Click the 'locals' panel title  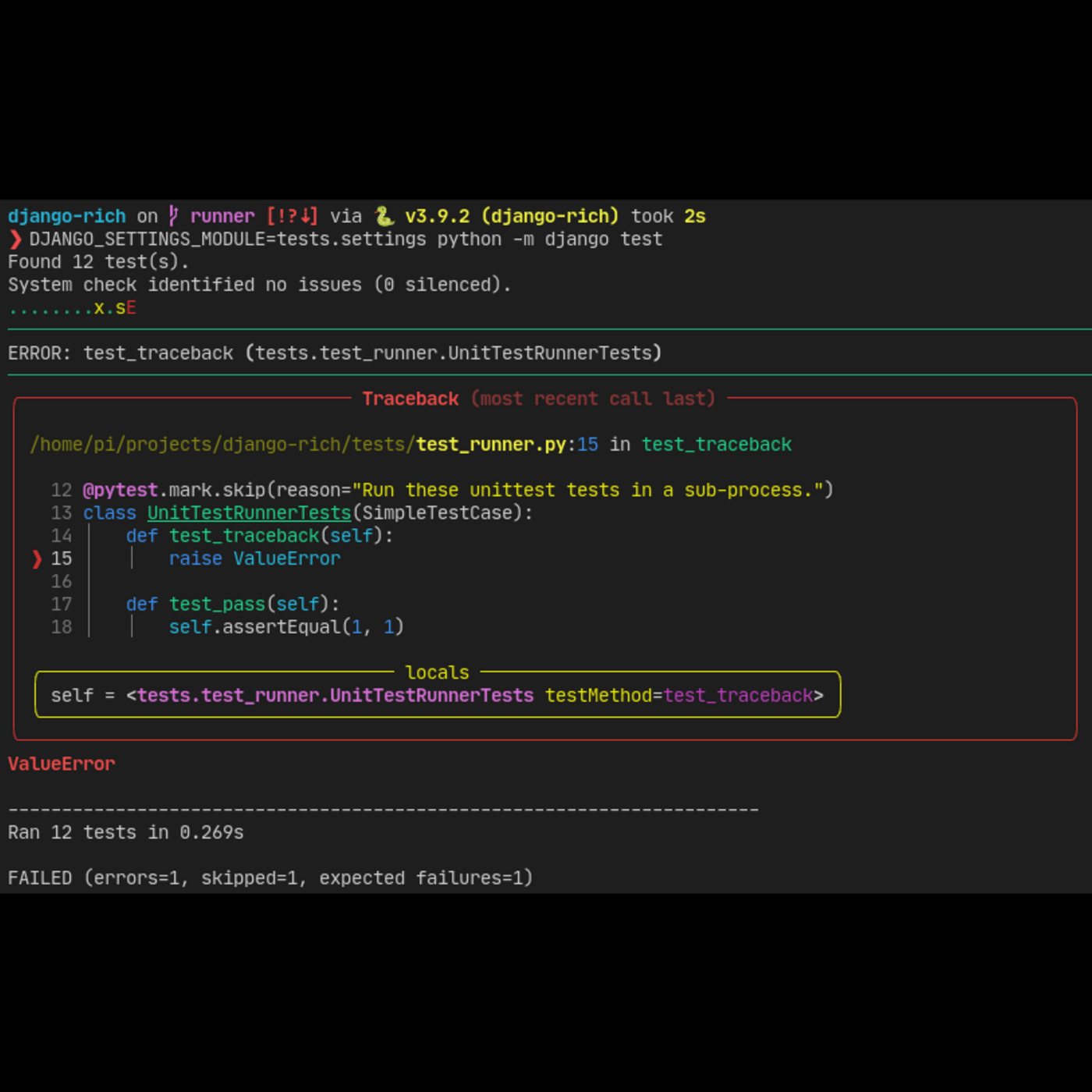coord(438,672)
